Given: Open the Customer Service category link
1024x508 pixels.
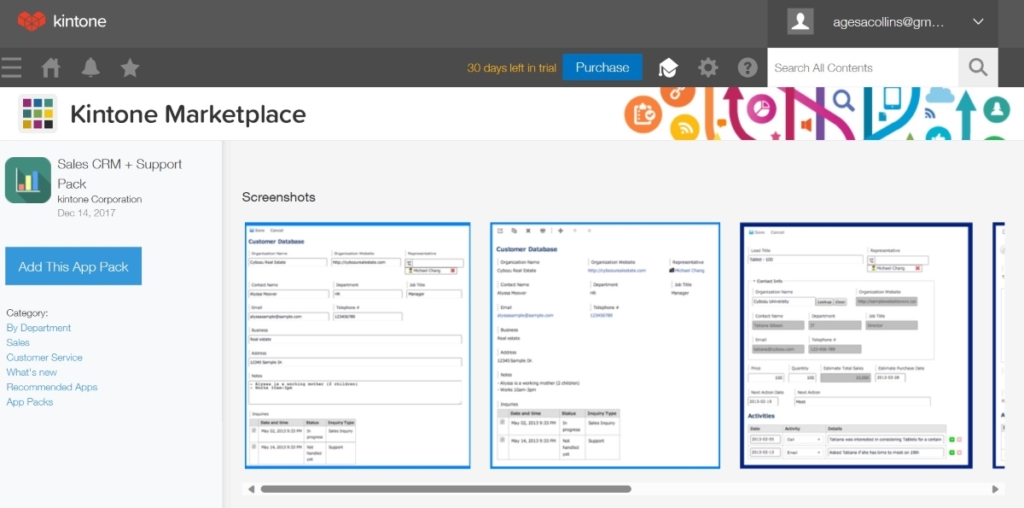Looking at the screenshot, I should point(44,357).
